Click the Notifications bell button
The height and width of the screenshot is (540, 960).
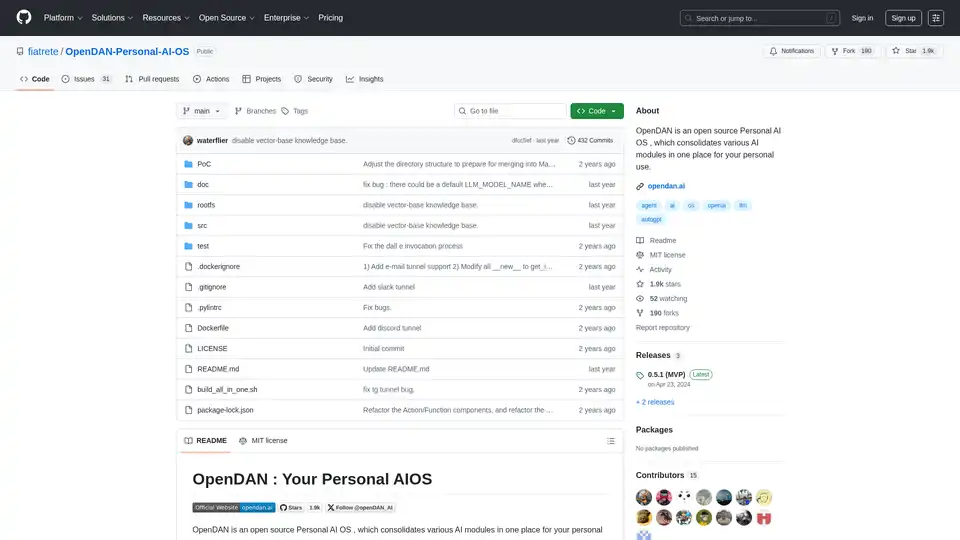click(790, 51)
